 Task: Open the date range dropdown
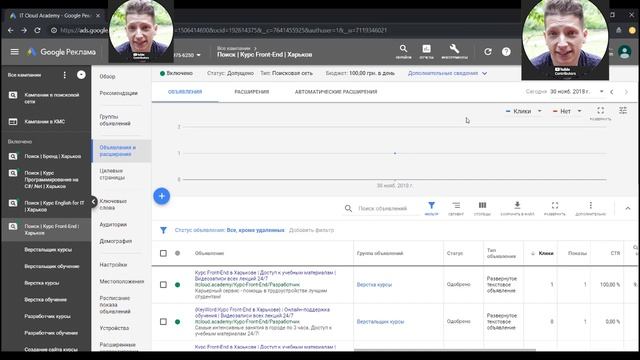(576, 91)
